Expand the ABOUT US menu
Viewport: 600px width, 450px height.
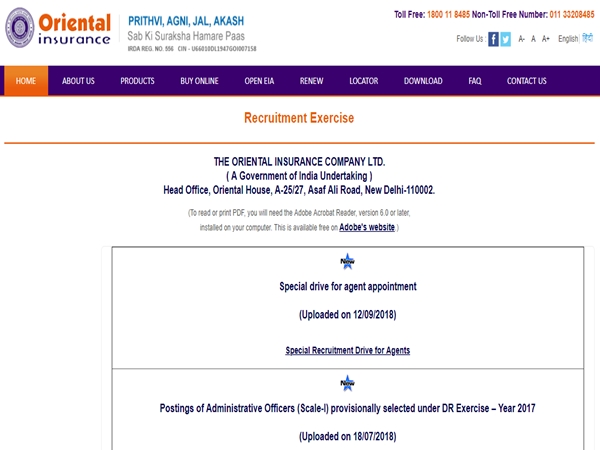click(78, 81)
